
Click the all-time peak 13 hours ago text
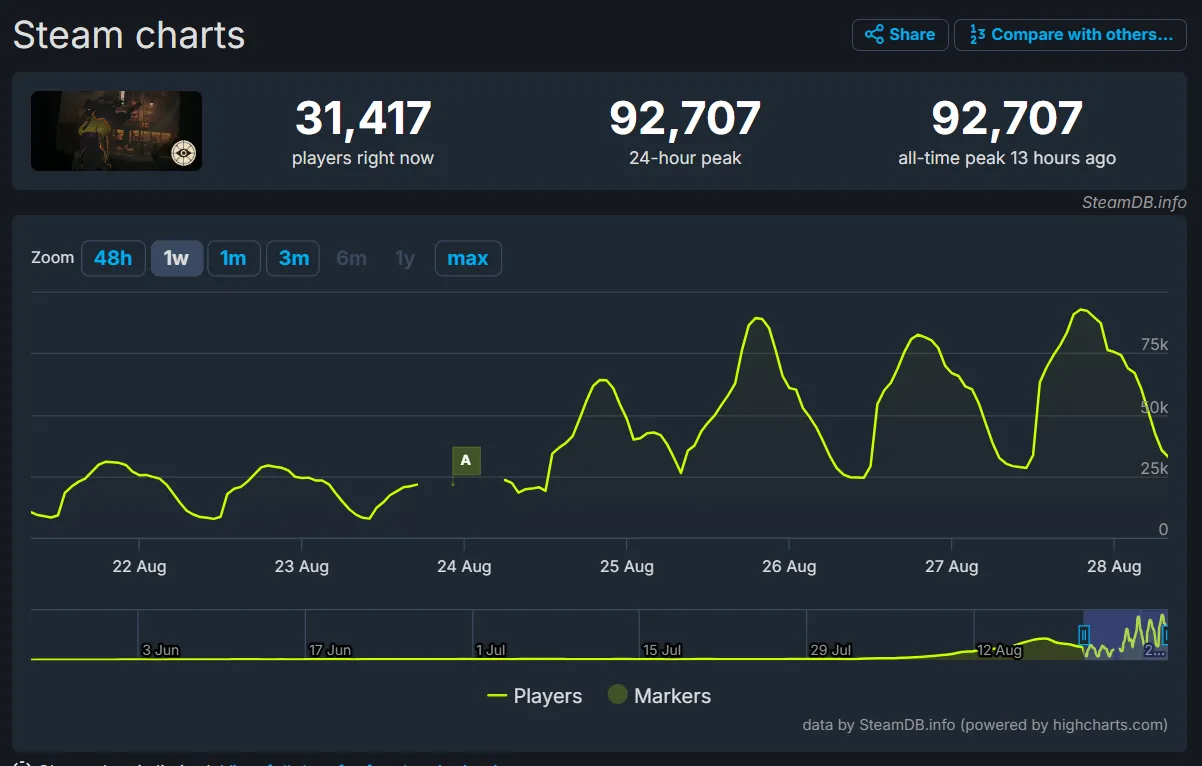(1007, 158)
